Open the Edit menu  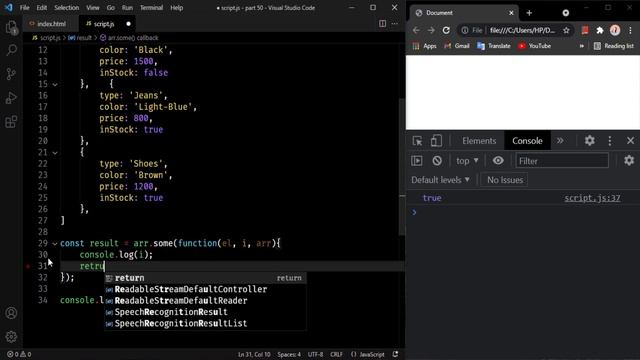42,8
